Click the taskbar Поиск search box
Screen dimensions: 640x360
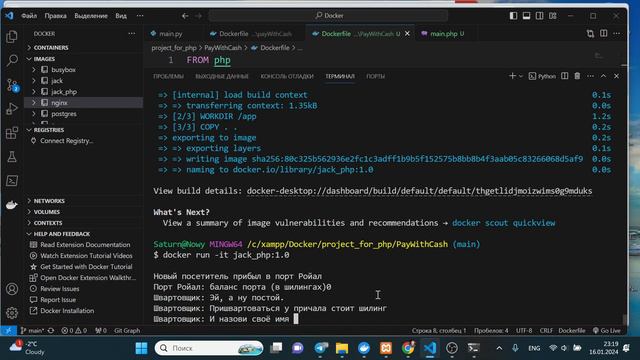(x=209, y=348)
